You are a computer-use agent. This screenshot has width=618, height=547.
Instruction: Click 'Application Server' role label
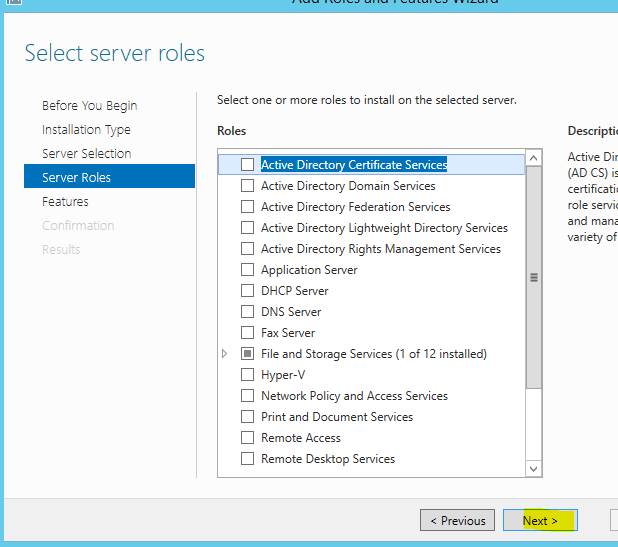tap(309, 270)
